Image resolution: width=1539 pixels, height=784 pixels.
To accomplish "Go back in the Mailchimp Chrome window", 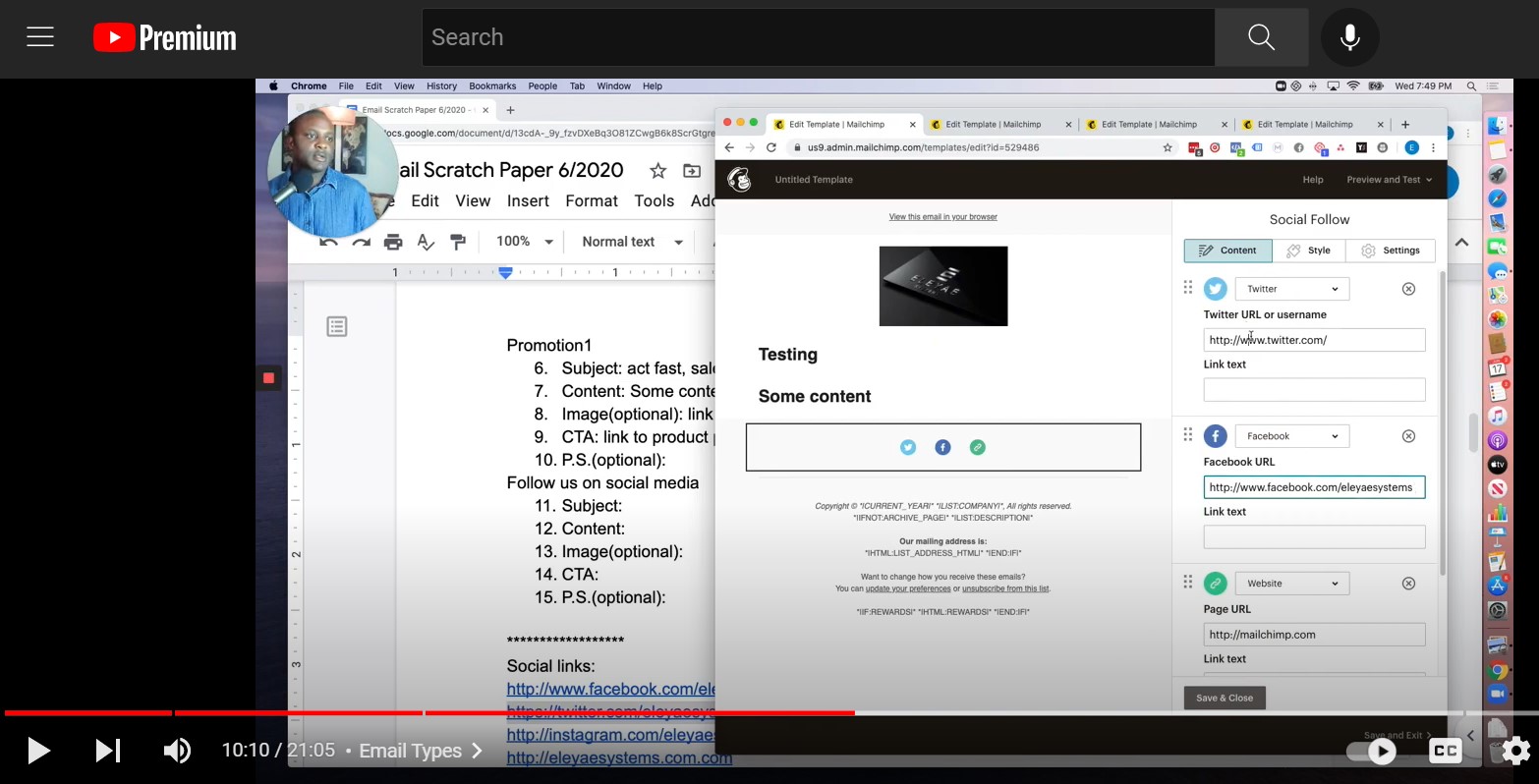I will coord(729,147).
